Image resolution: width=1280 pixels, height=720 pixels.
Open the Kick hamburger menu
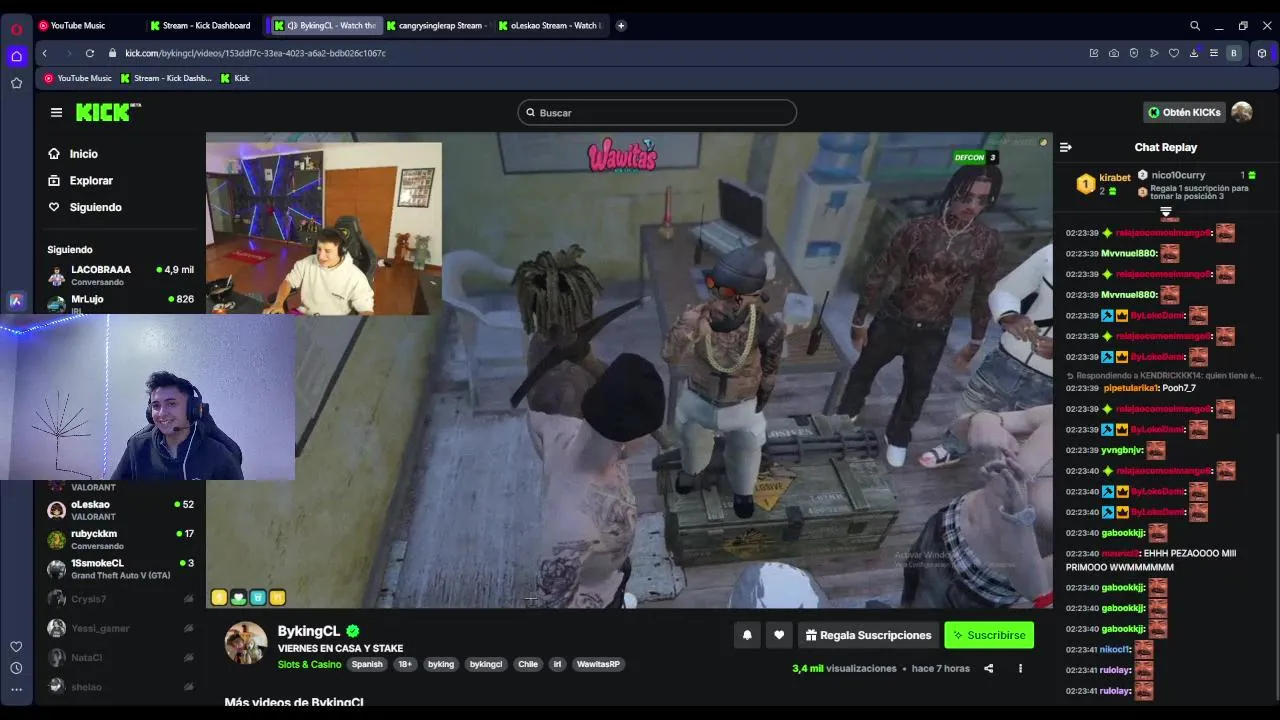pos(56,112)
